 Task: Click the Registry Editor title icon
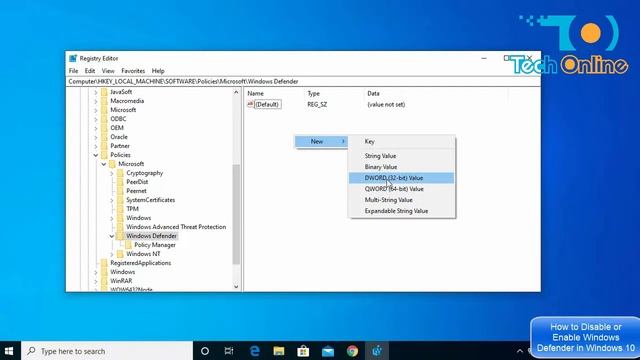[x=73, y=58]
